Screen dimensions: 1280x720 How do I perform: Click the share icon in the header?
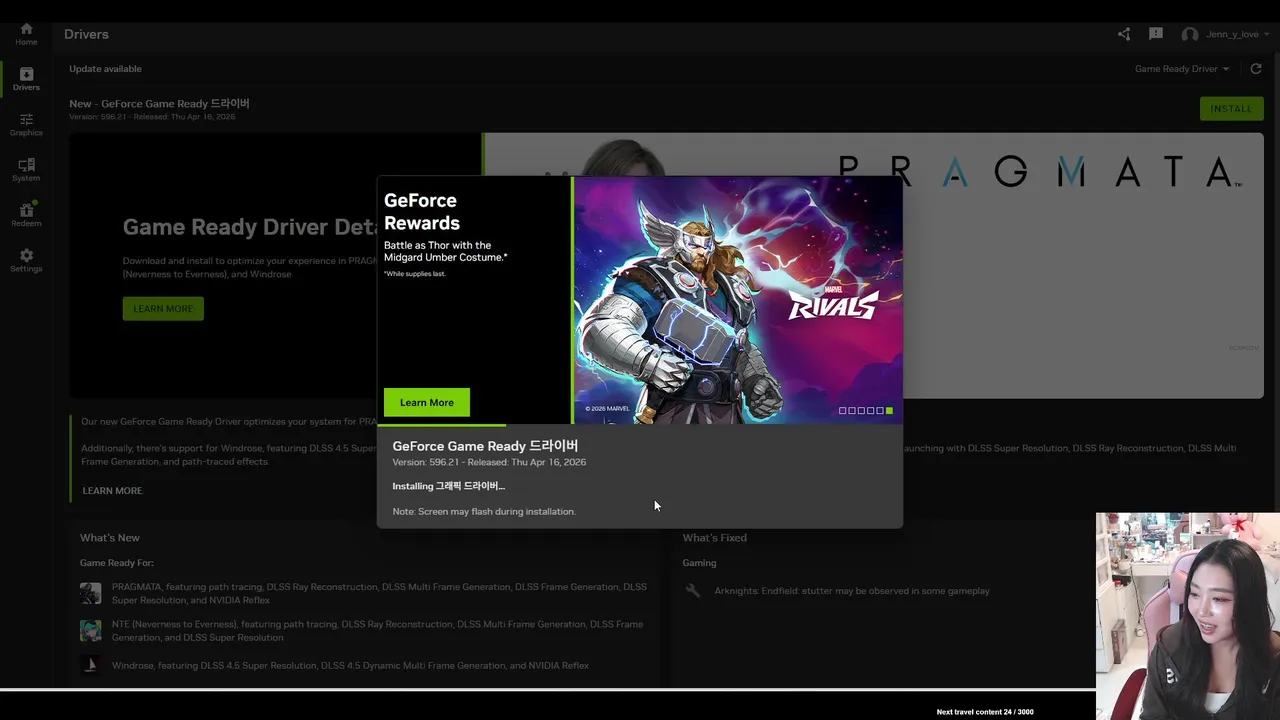pos(1124,34)
